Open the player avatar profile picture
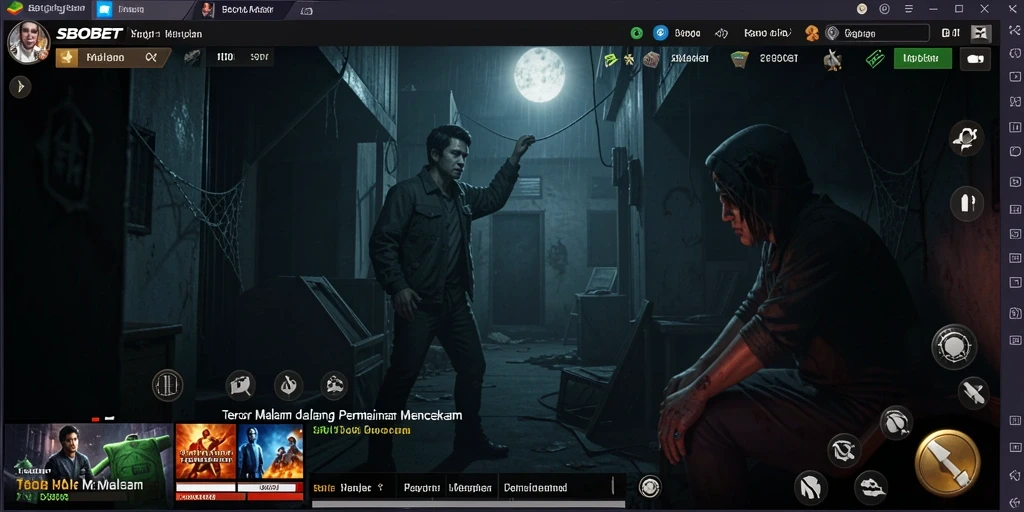Viewport: 1024px width, 512px height. tap(29, 42)
